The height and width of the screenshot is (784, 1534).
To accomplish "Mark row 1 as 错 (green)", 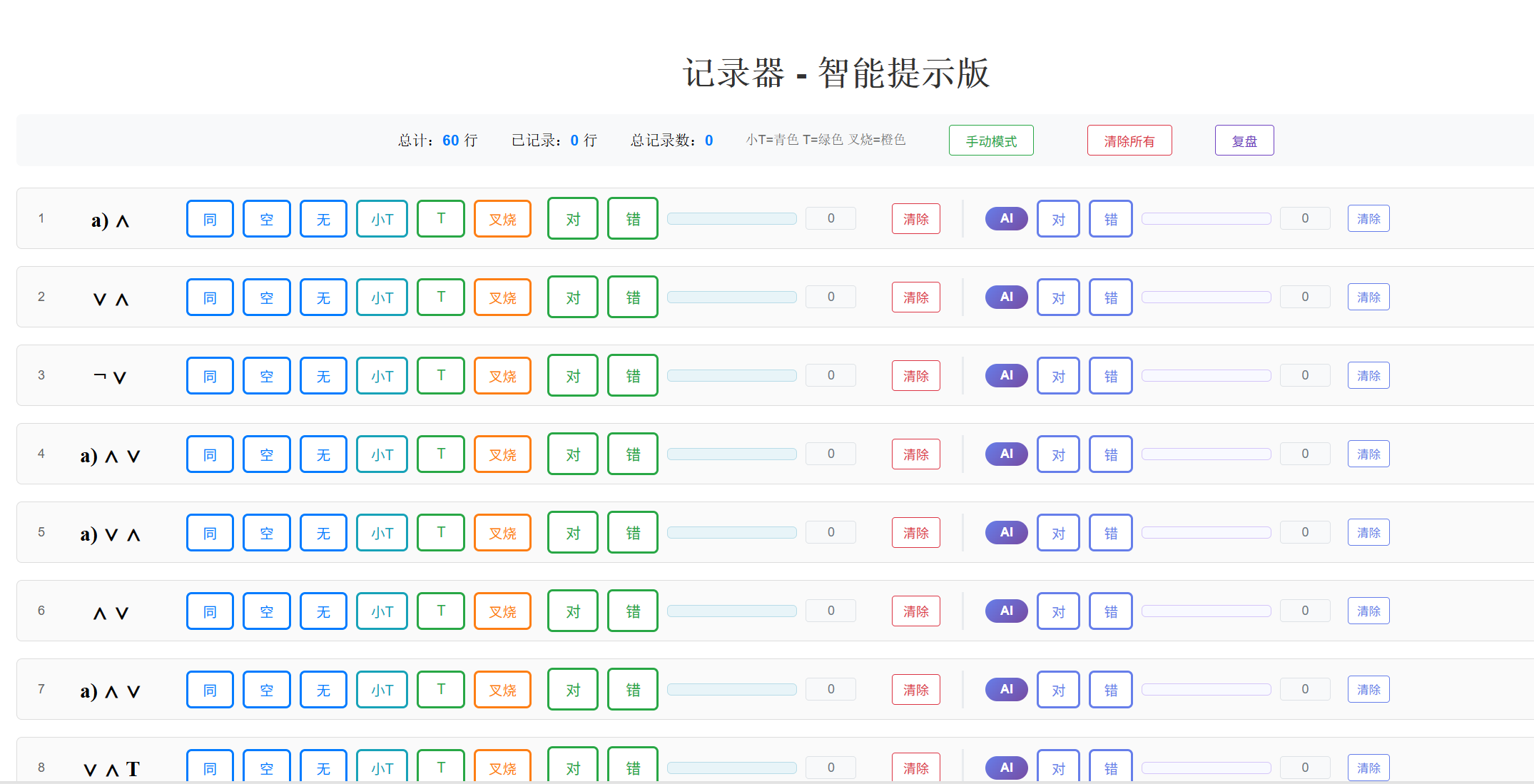I will (x=632, y=219).
